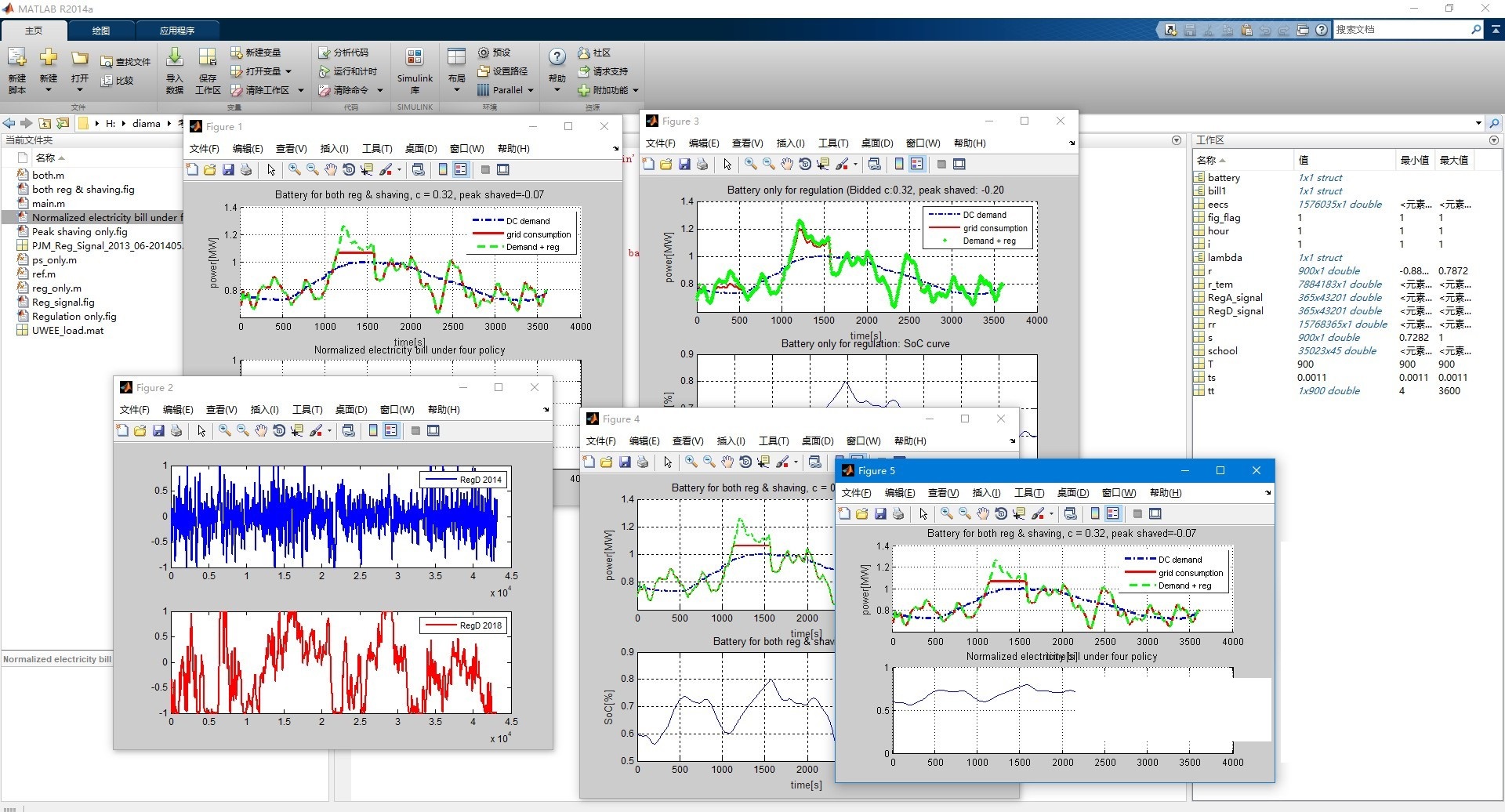1505x812 pixels.
Task: Expand the Parallel dropdown
Action: pos(531,90)
